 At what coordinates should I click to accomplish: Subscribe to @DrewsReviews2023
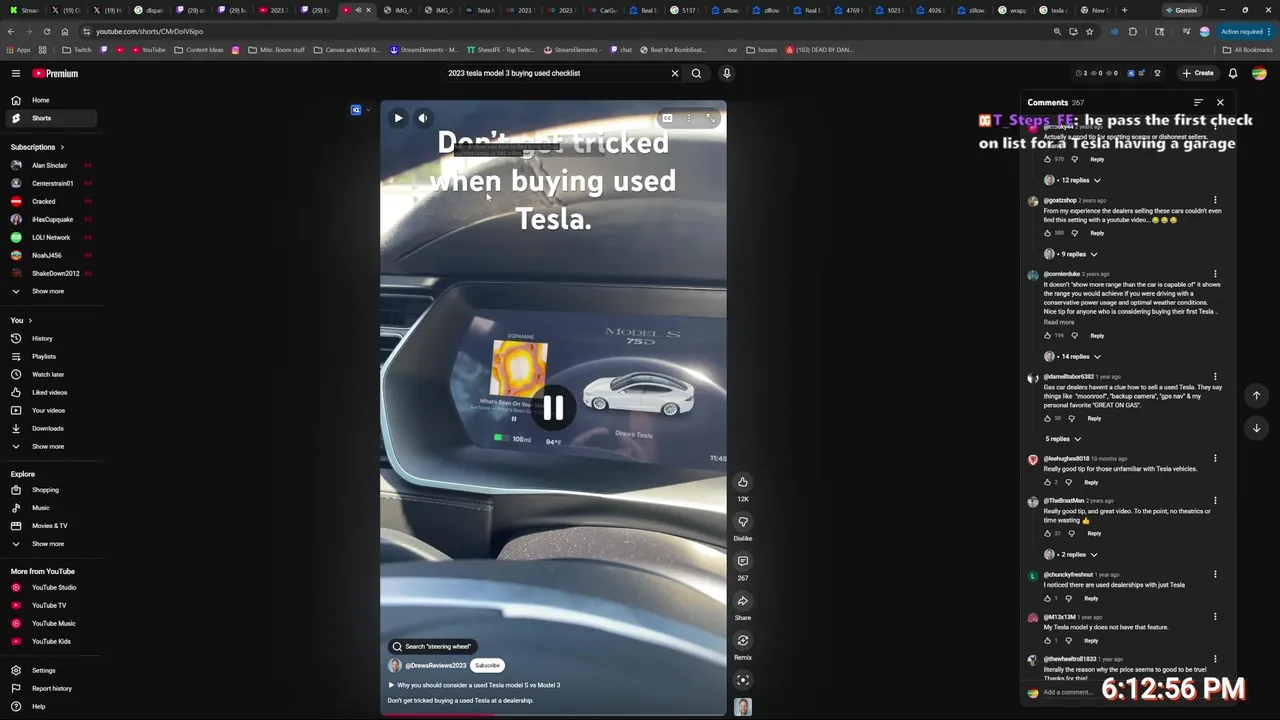tap(487, 665)
